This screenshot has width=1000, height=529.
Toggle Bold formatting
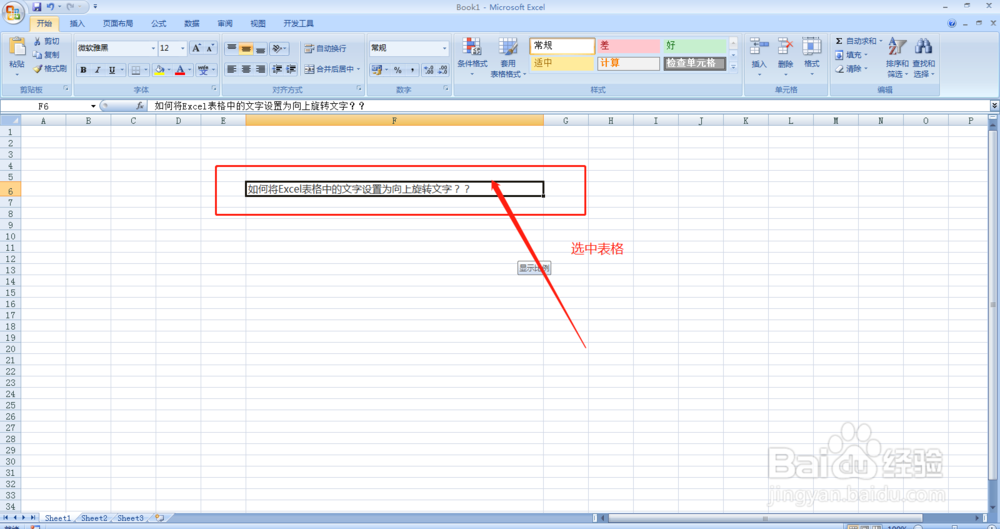tap(83, 70)
